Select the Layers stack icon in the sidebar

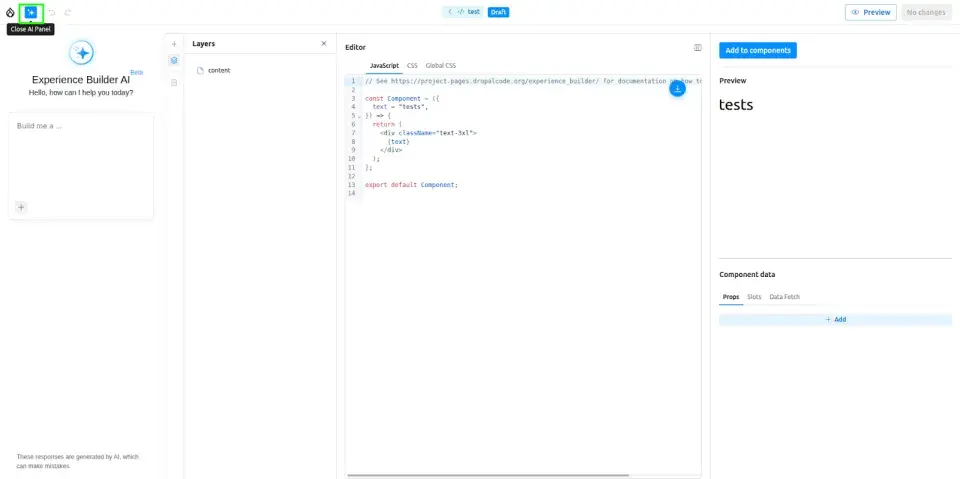(x=174, y=60)
